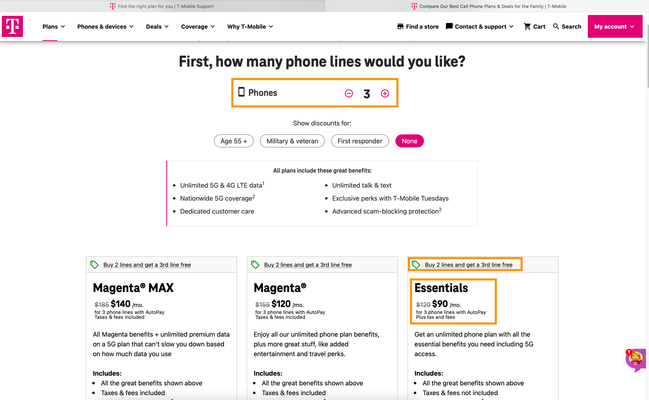
Task: Expand Contact & support menu
Action: pos(480,27)
